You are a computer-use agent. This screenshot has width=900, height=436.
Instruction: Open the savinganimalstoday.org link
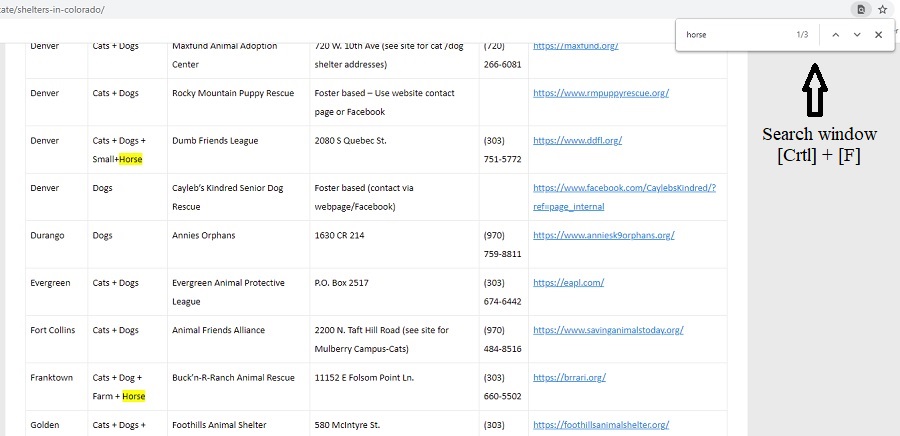coord(608,330)
